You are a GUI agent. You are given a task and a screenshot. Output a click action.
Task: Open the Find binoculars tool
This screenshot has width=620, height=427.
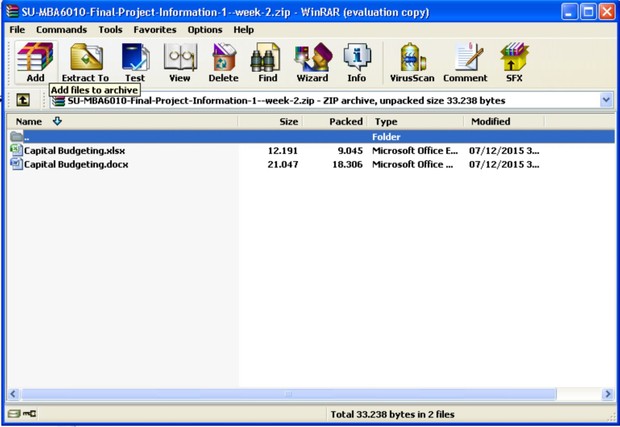click(267, 62)
